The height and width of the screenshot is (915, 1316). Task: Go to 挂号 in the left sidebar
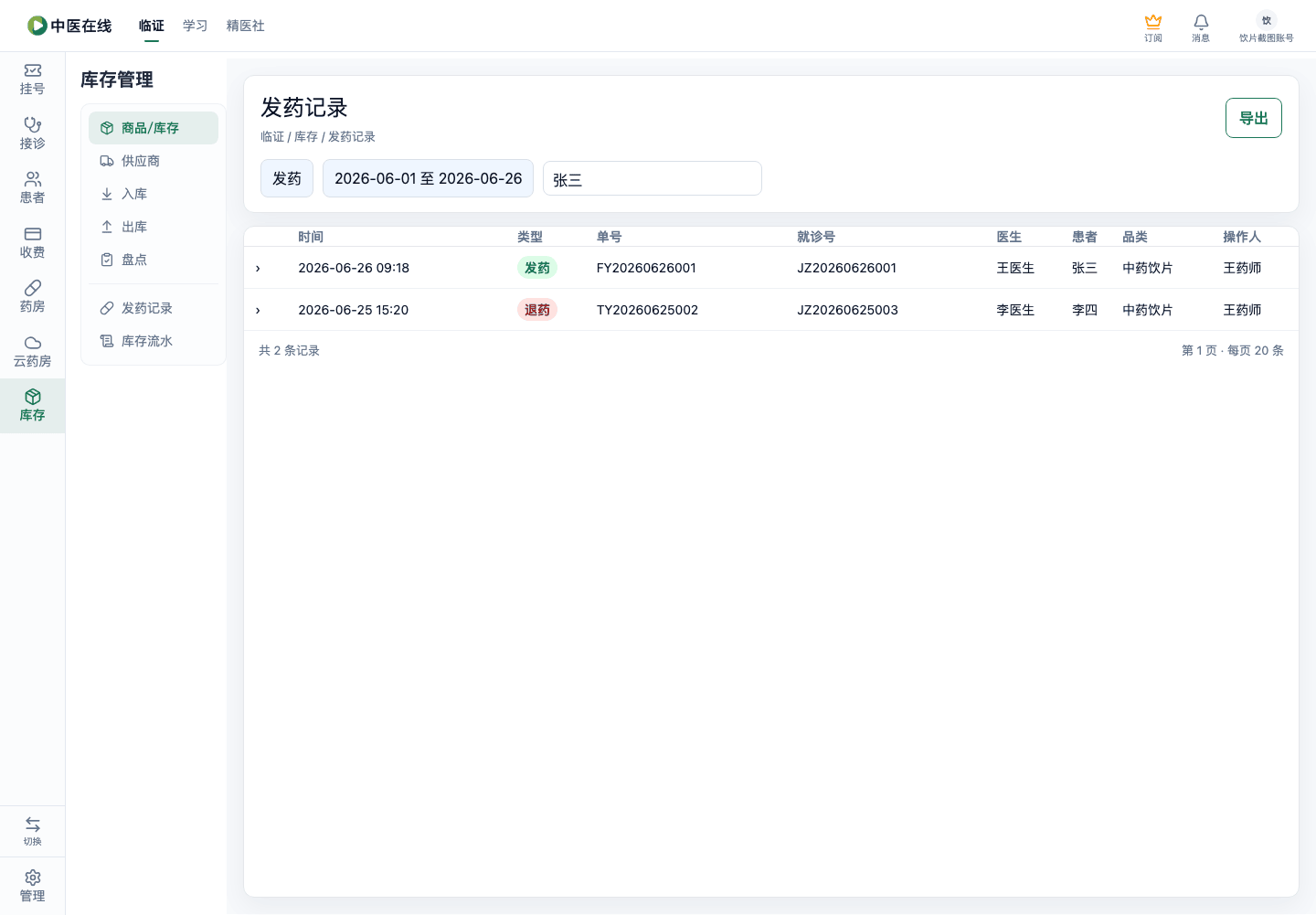(33, 80)
